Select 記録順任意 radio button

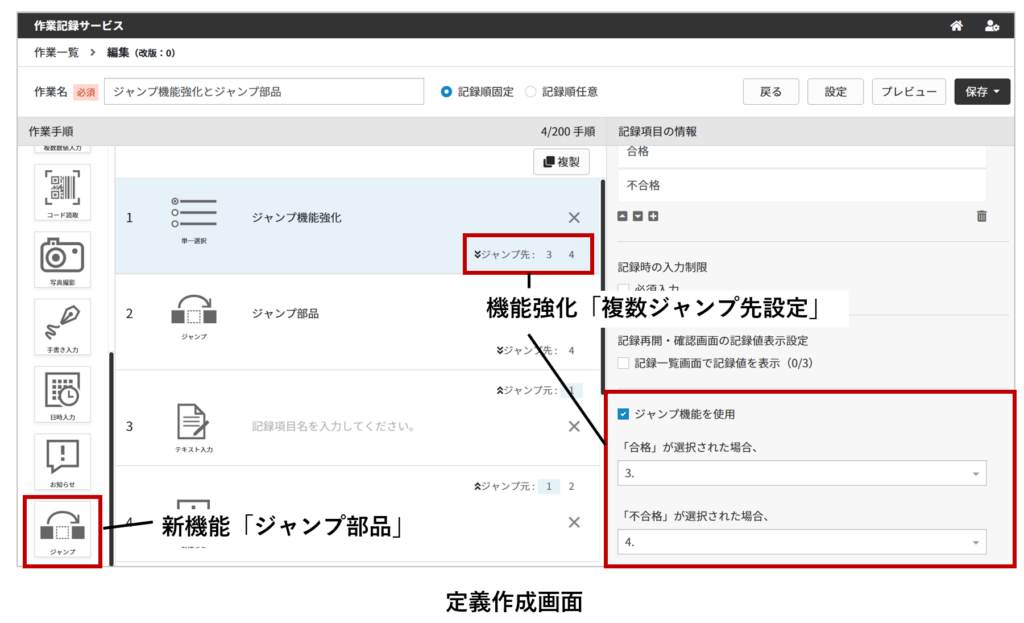tap(531, 92)
